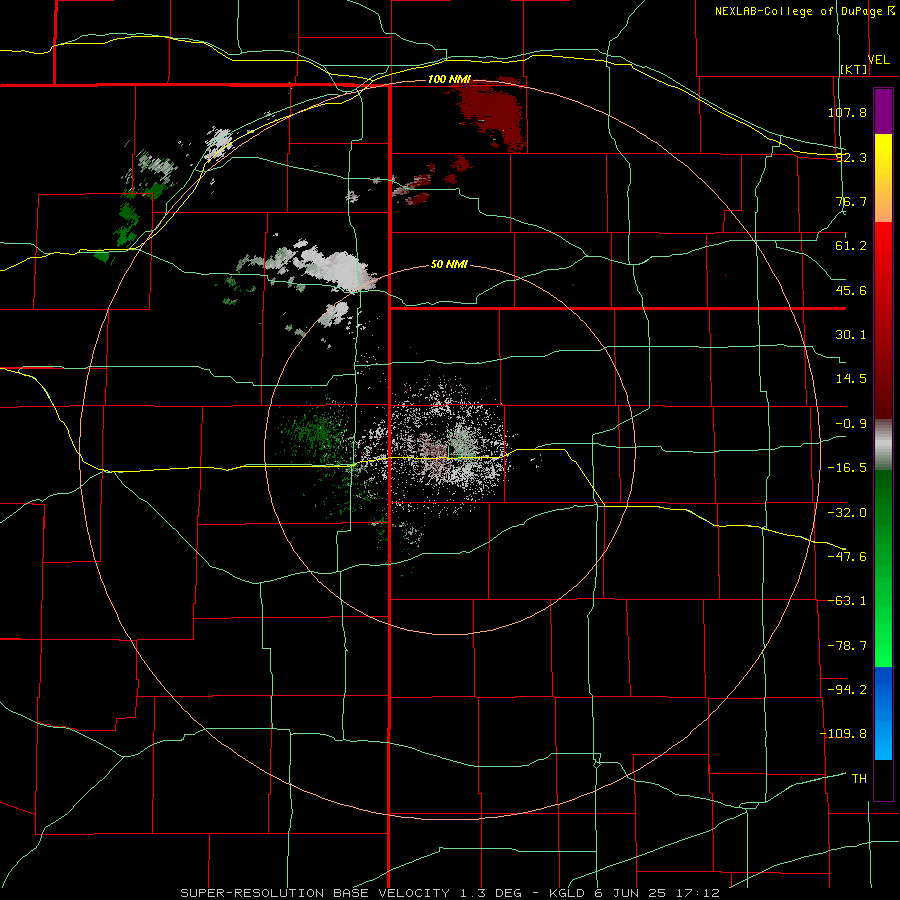Viewport: 900px width, 900px height.
Task: Click the TH label on the legend
Action: [x=859, y=779]
